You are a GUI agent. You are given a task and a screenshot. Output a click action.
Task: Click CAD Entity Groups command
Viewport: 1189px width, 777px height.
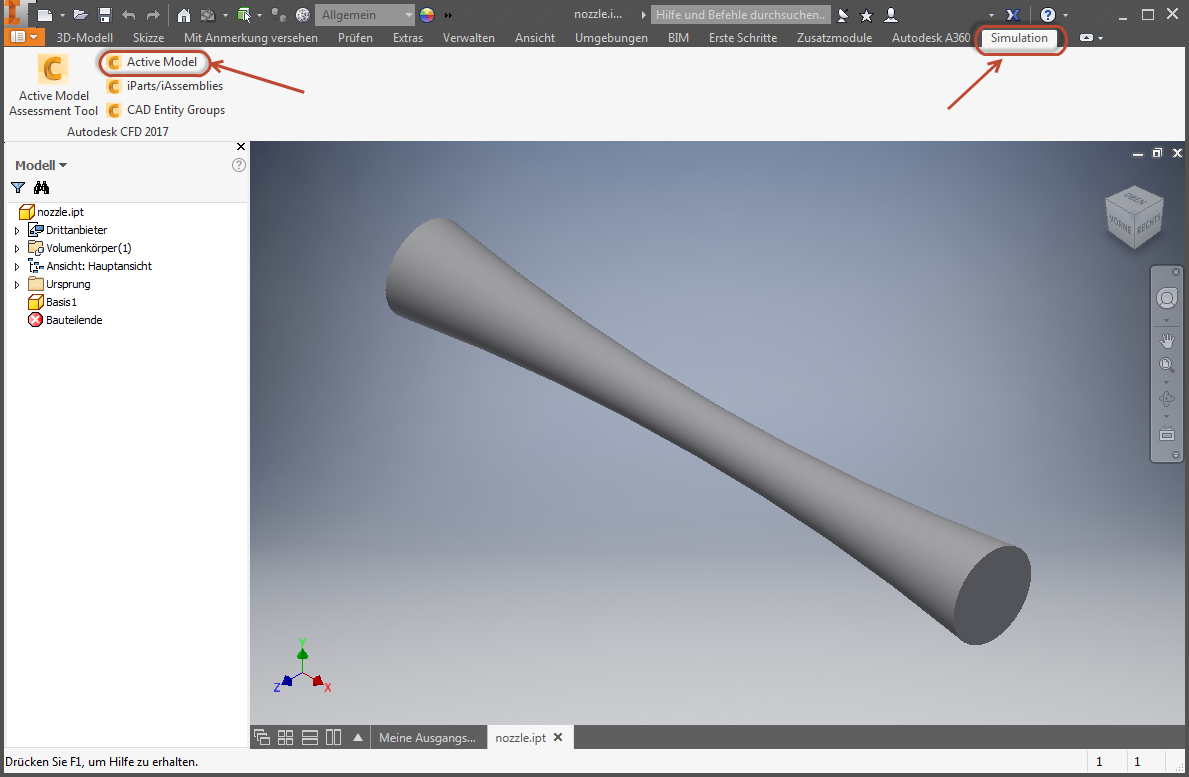point(166,110)
